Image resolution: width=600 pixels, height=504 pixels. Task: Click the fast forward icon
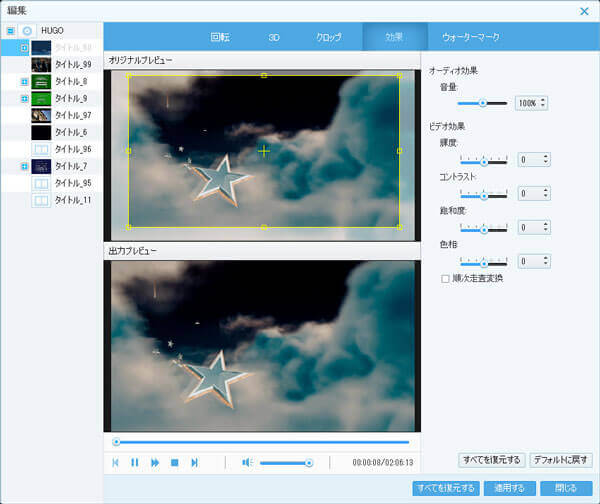click(155, 462)
